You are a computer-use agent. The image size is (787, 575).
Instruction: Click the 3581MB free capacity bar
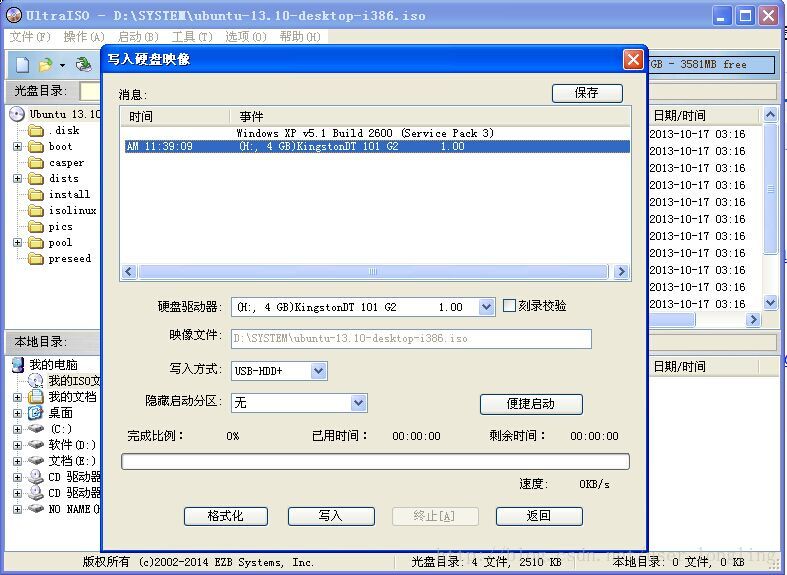point(711,65)
